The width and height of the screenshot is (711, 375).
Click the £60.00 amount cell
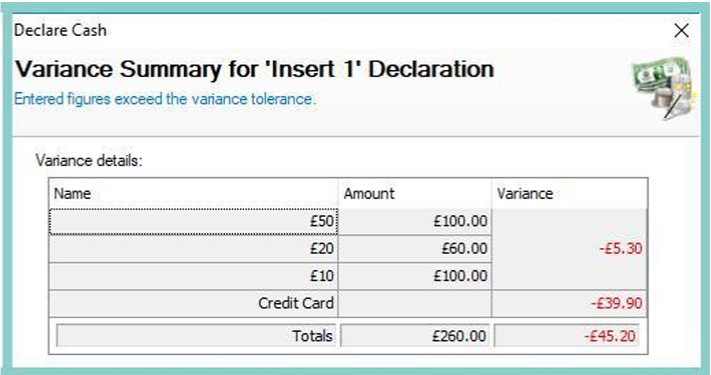pos(415,249)
